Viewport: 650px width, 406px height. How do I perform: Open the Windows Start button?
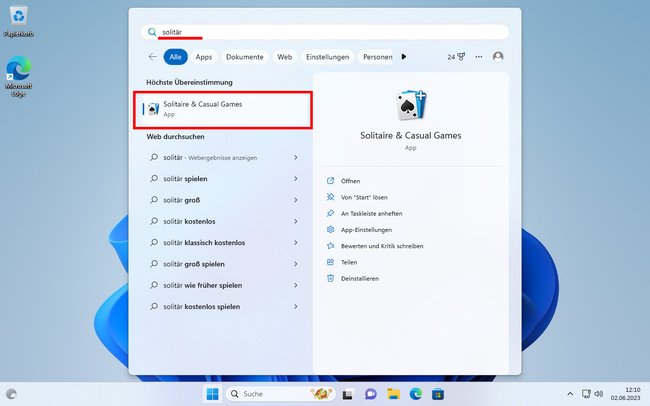(212, 394)
